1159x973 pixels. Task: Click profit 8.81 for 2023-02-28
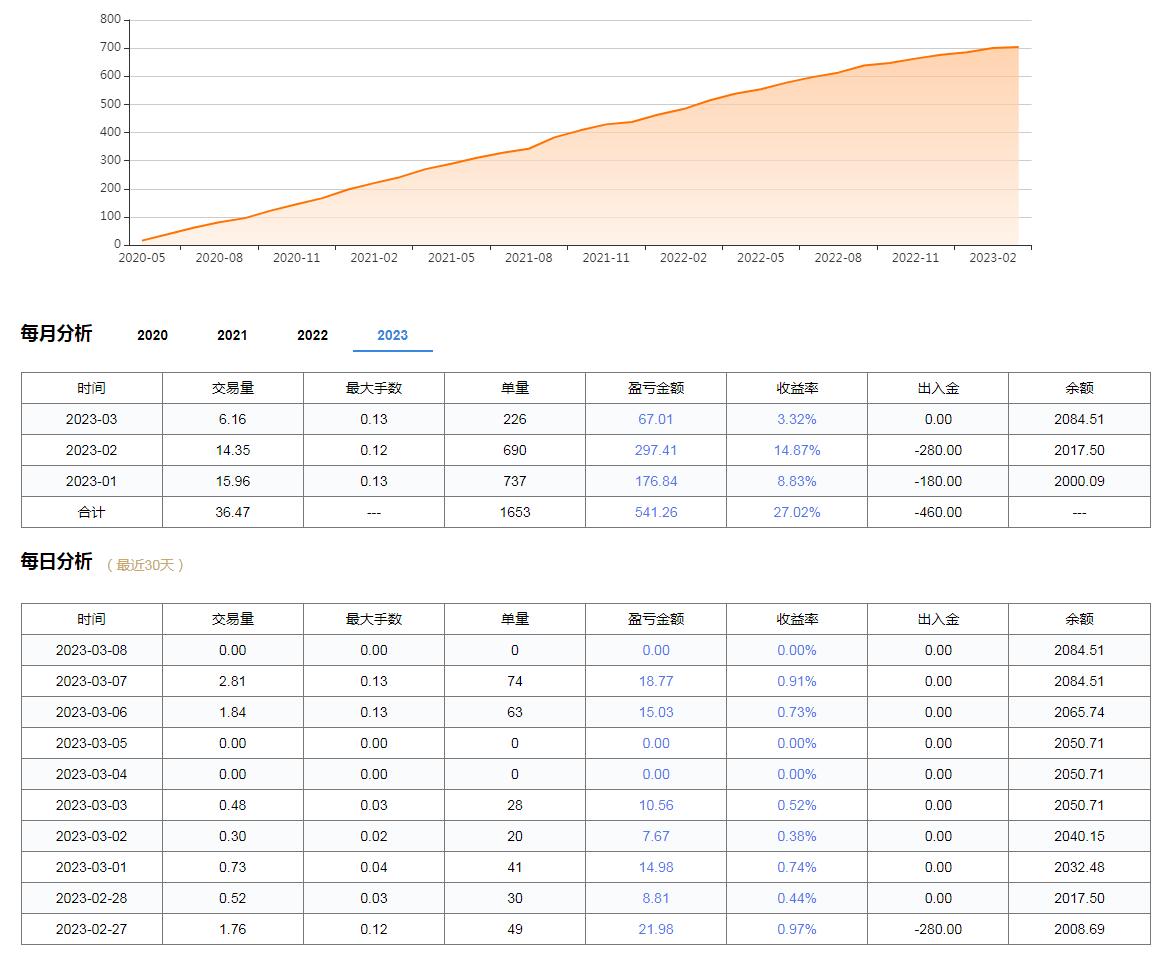point(656,898)
